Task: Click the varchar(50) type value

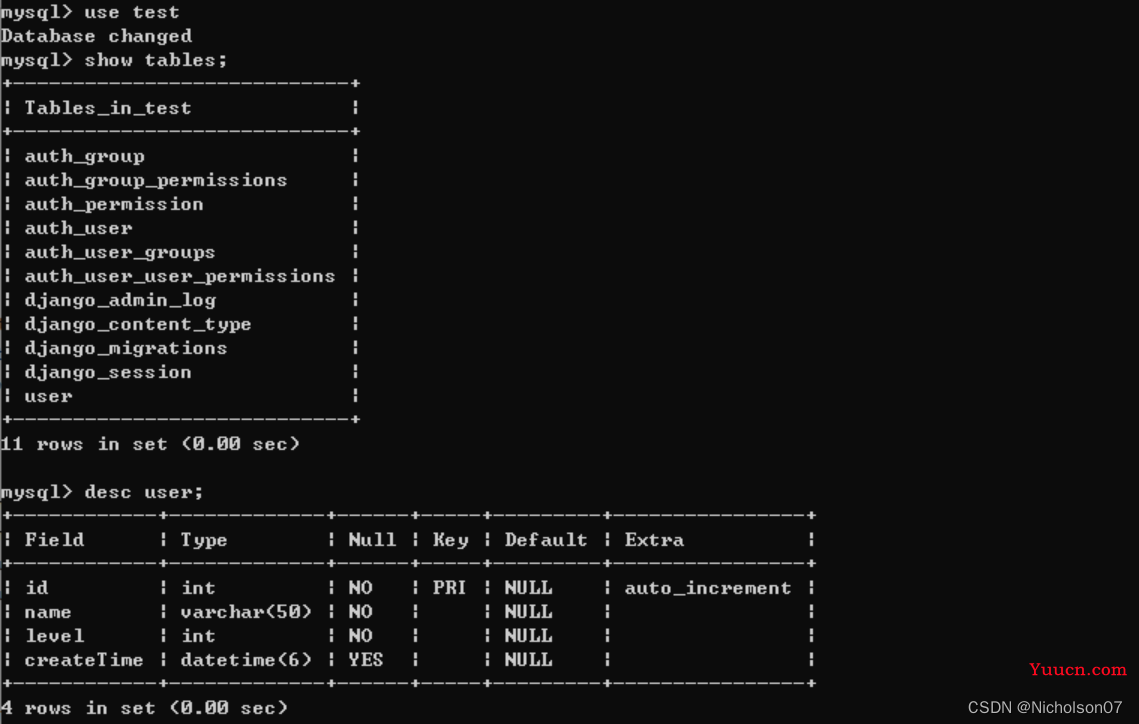Action: click(246, 611)
